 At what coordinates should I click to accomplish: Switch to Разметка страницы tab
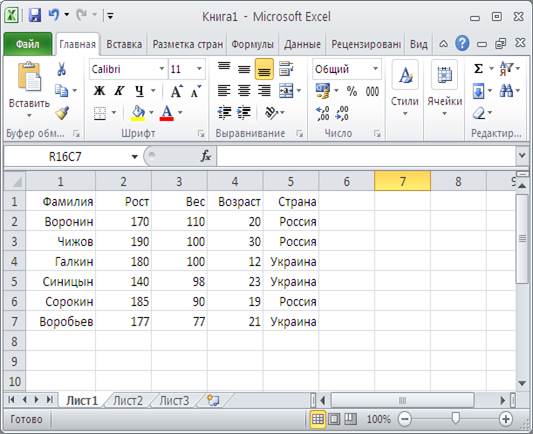coord(188,44)
